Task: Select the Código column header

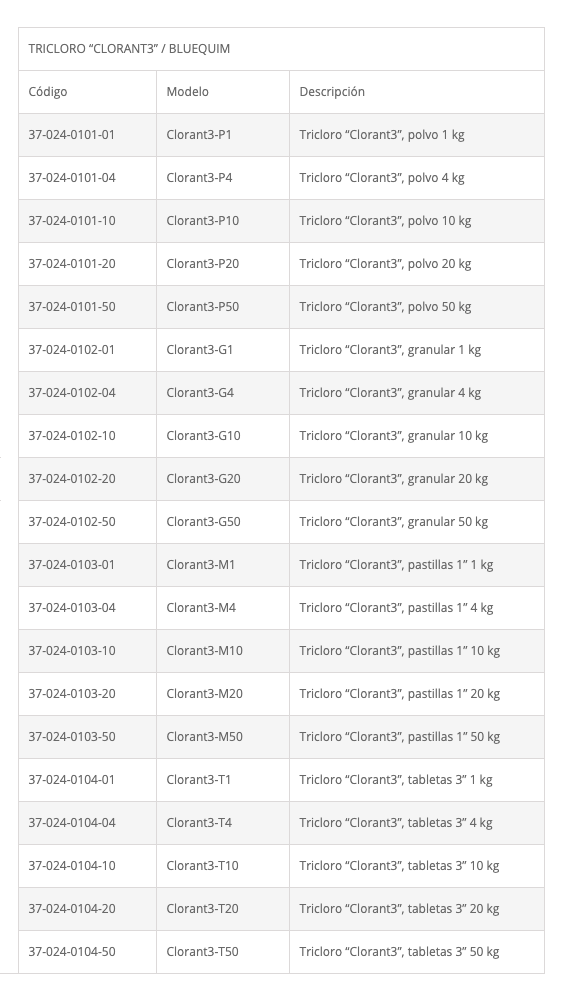Action: coord(48,92)
